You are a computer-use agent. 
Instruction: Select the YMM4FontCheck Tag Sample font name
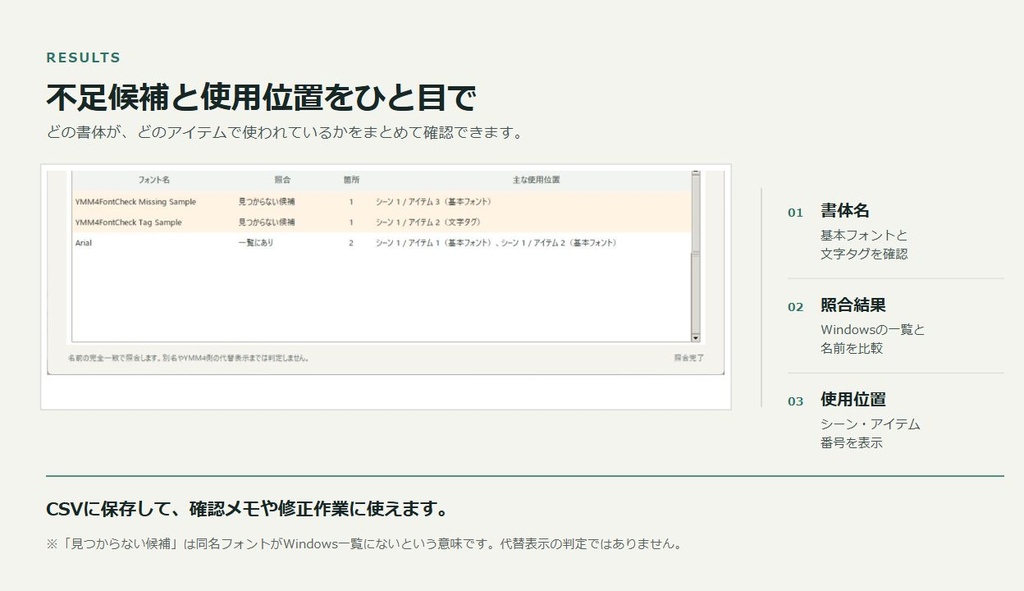(128, 222)
